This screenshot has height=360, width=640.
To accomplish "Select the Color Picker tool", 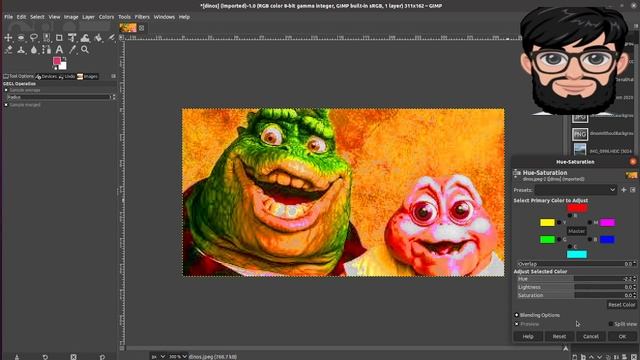I will (x=72, y=50).
